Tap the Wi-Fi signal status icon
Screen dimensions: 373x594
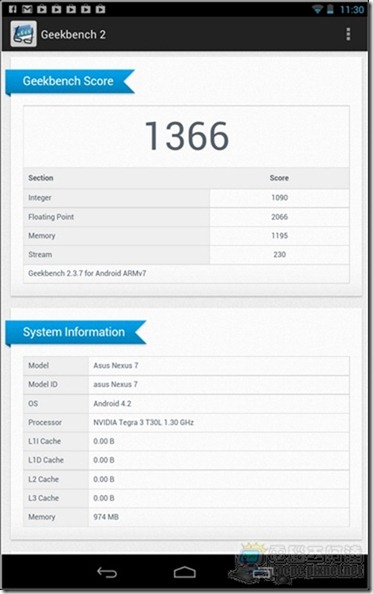[x=317, y=9]
